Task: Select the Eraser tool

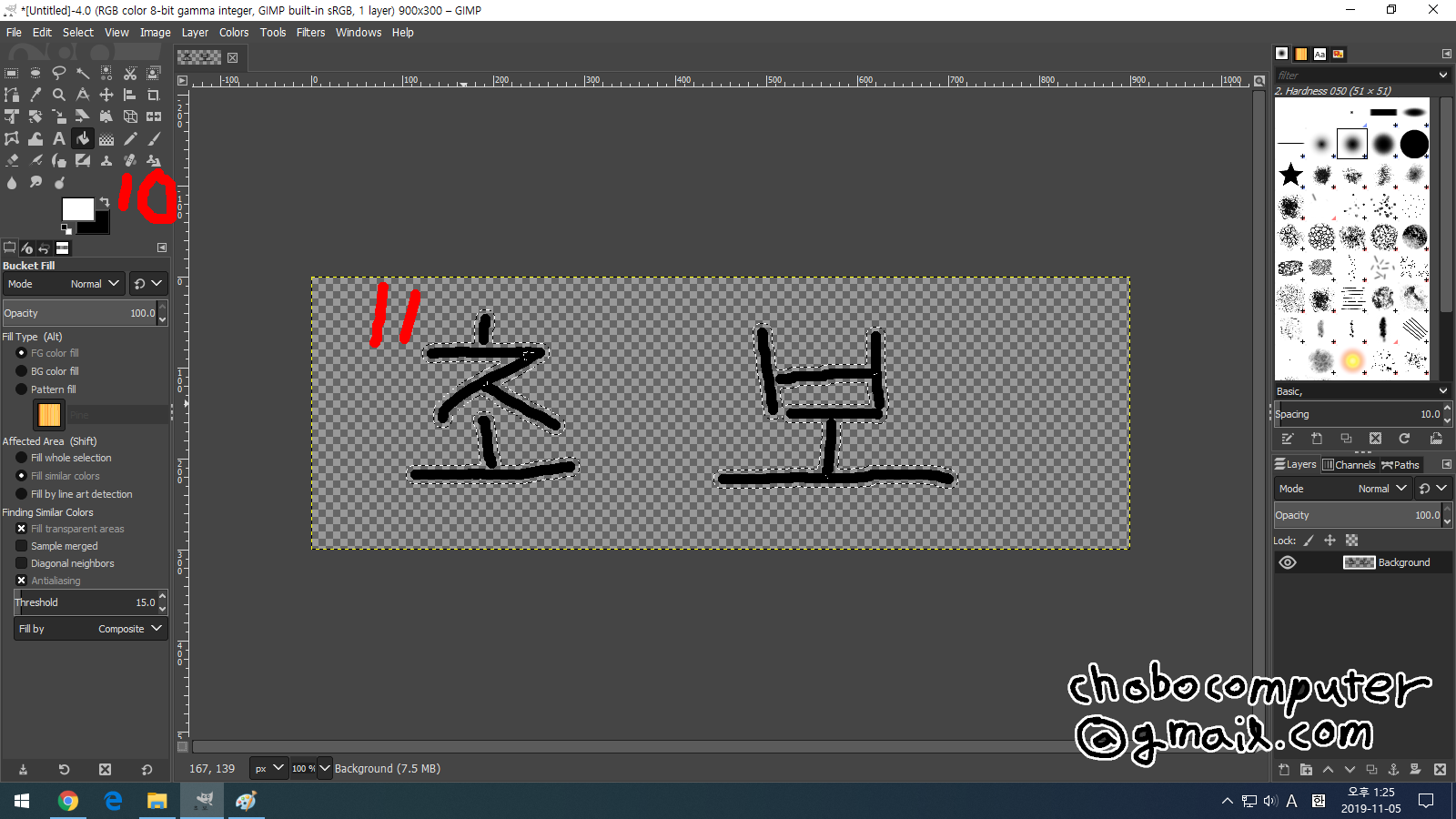Action: (x=12, y=160)
